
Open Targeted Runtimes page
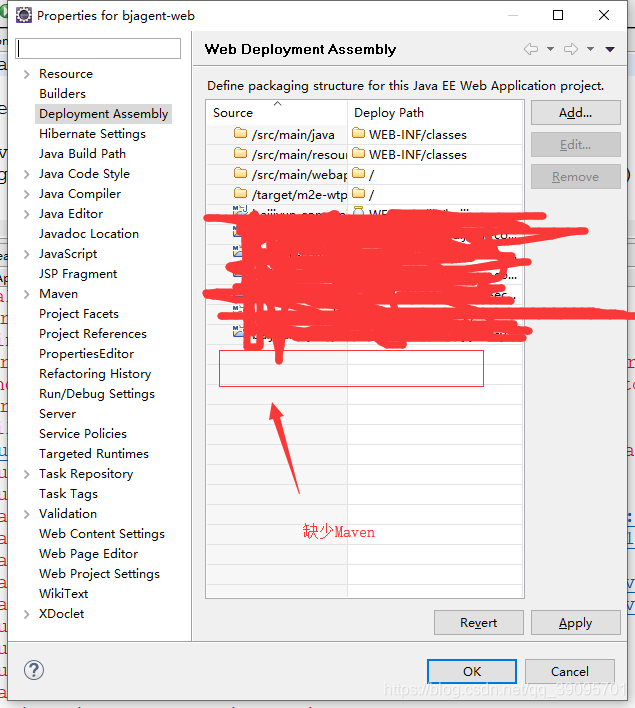(x=93, y=453)
